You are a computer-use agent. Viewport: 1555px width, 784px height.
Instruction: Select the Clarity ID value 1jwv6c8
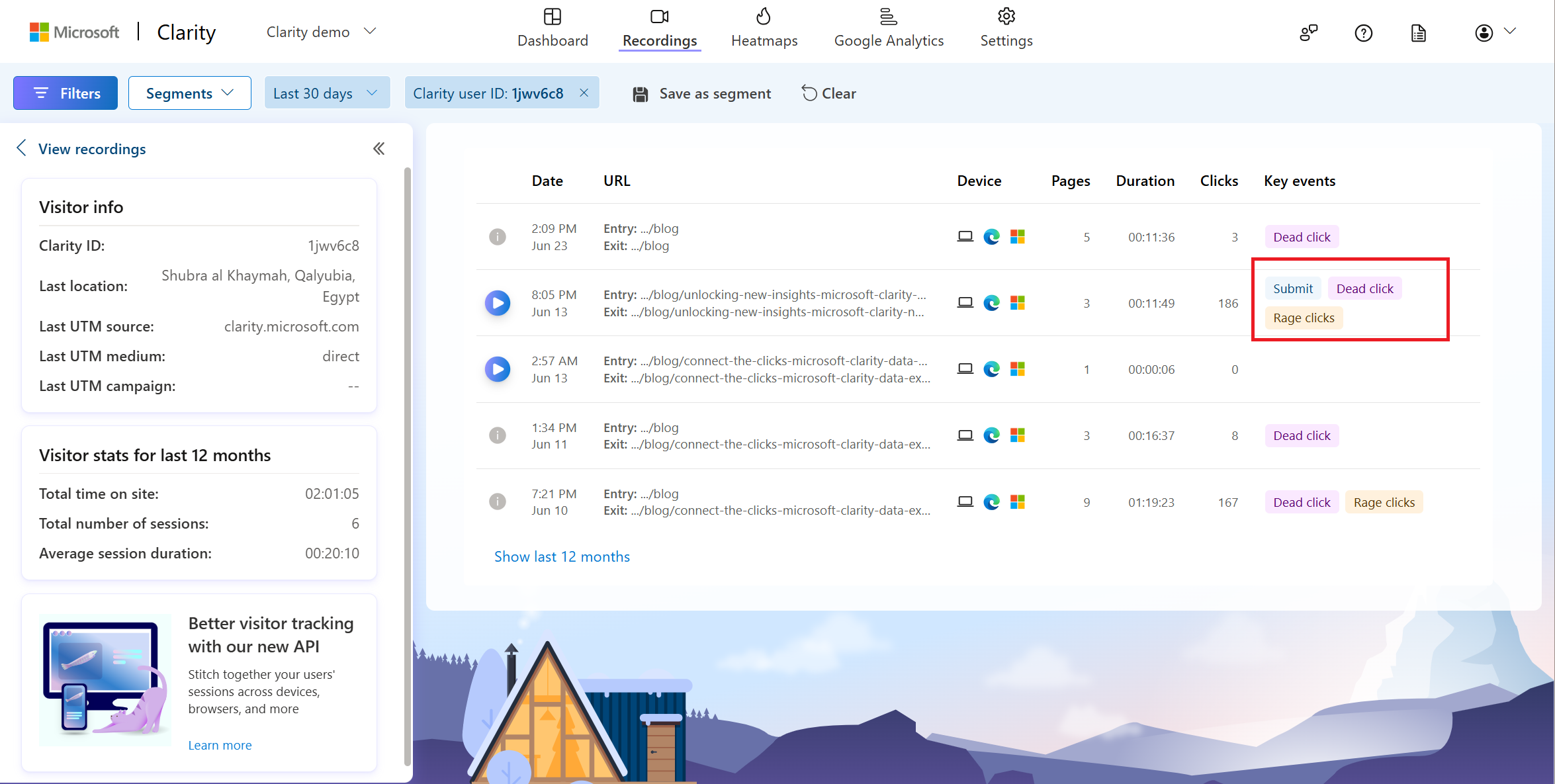[333, 245]
